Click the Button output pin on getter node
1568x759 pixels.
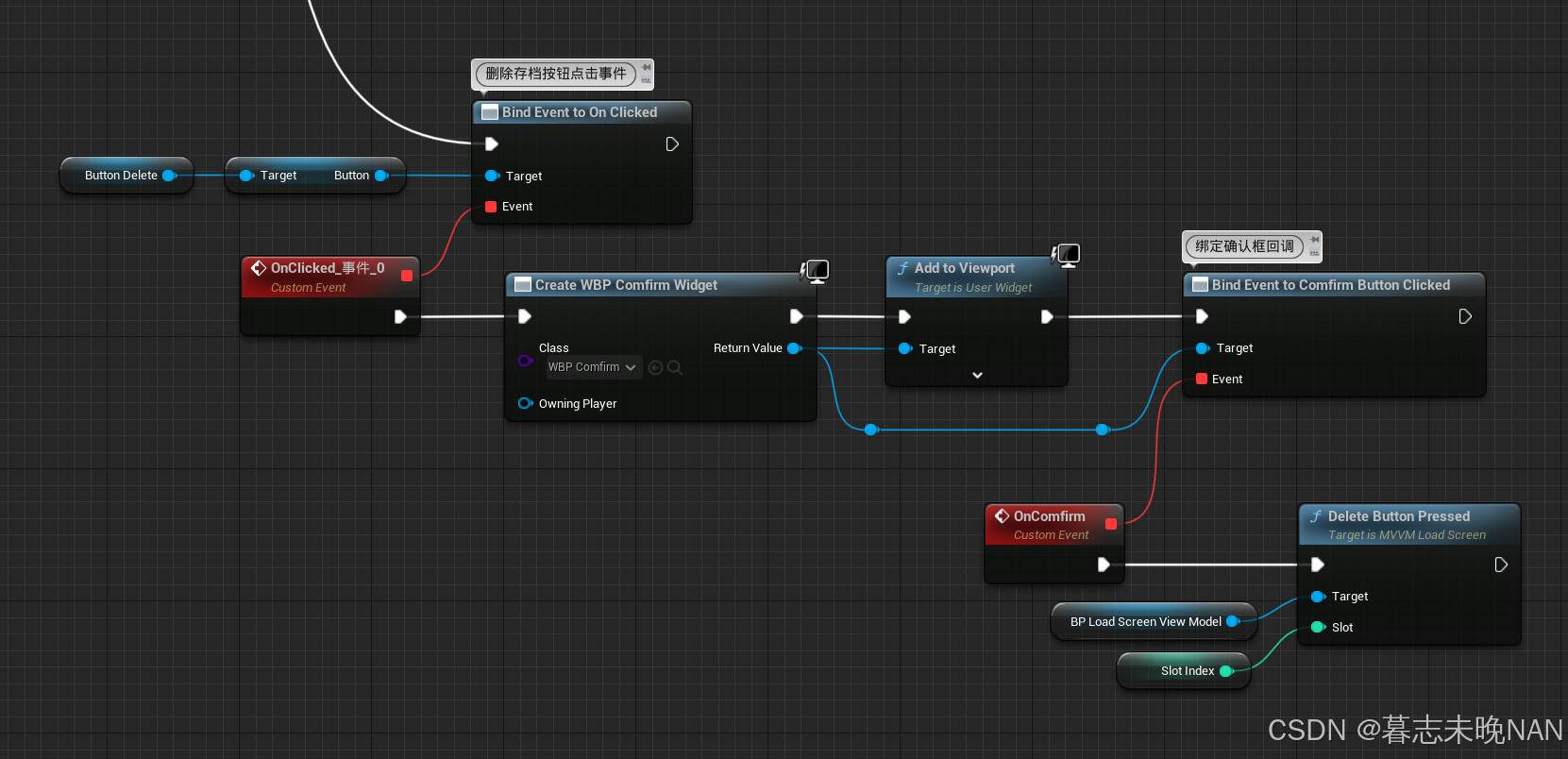click(381, 176)
